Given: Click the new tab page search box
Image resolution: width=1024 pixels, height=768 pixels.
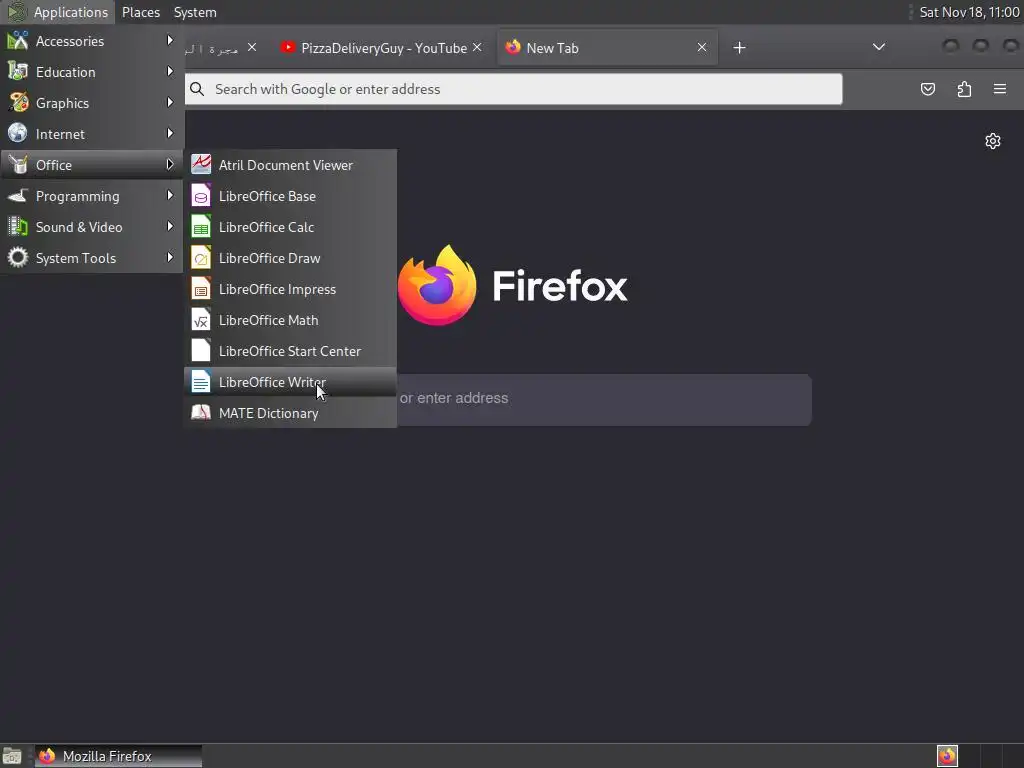Looking at the screenshot, I should coord(604,400).
